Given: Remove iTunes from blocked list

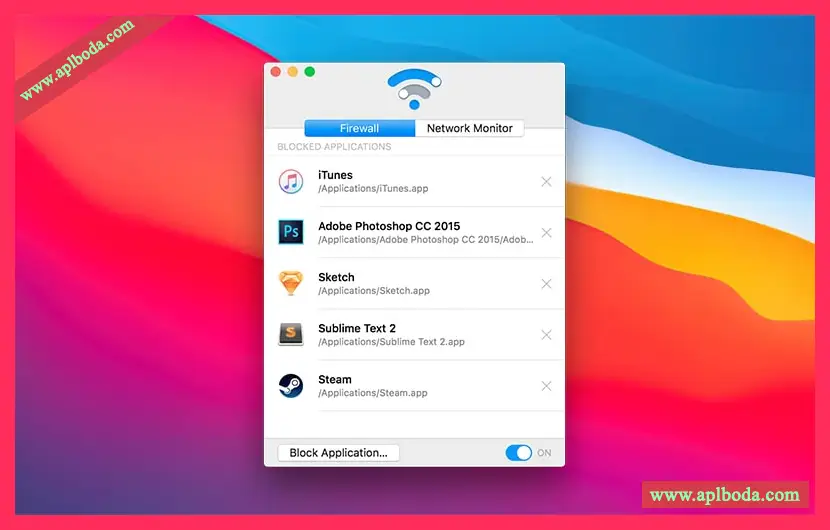Looking at the screenshot, I should [x=546, y=182].
